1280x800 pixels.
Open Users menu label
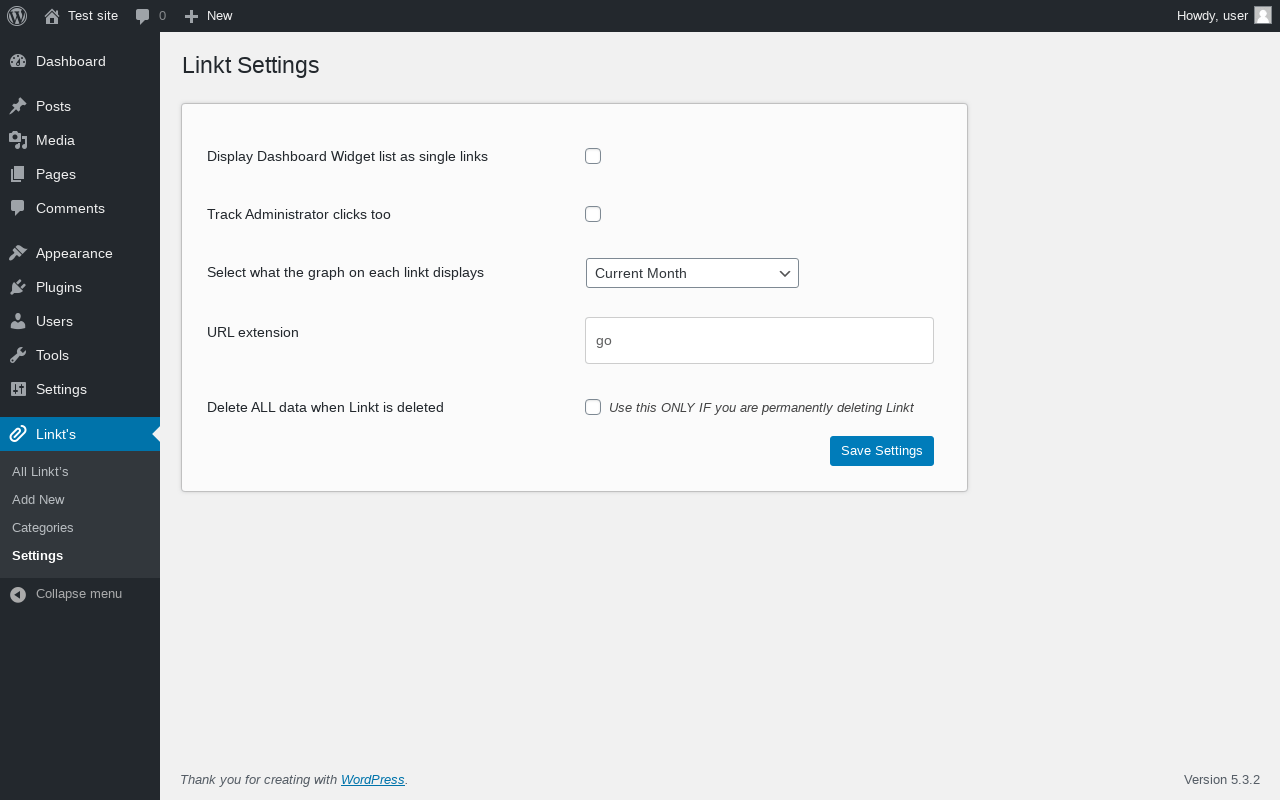coord(54,321)
